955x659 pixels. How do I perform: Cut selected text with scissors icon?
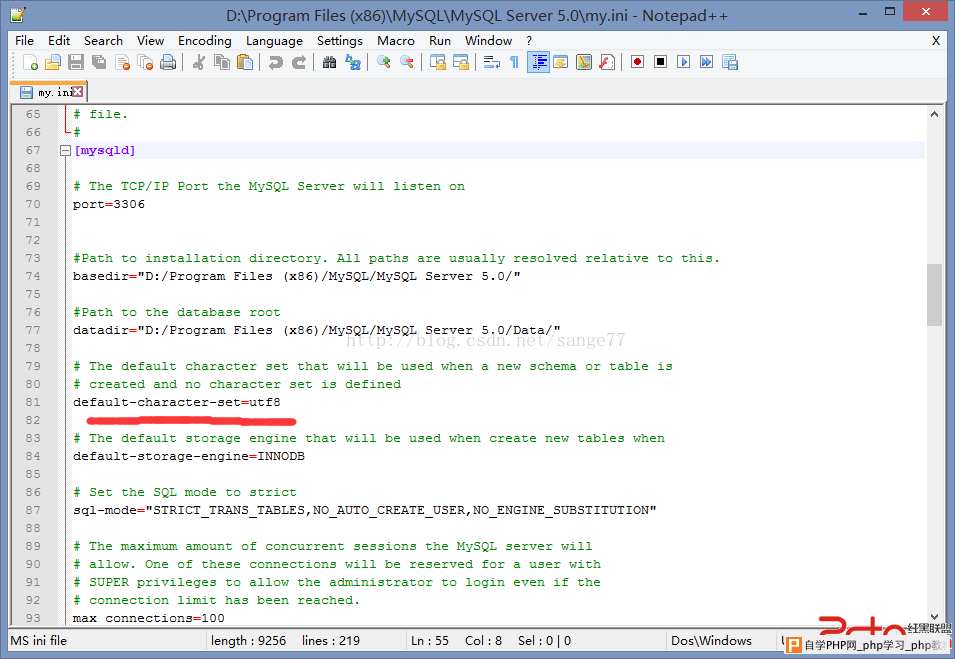pos(199,62)
